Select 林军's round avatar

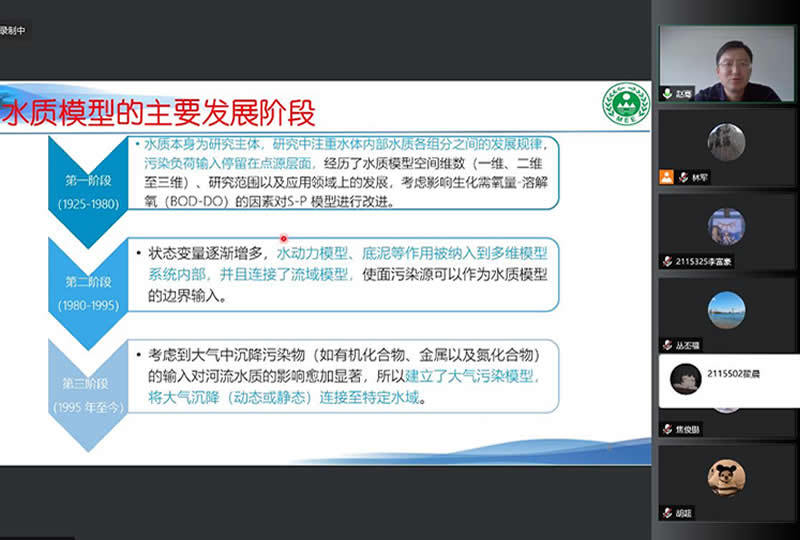pyautogui.click(x=726, y=142)
